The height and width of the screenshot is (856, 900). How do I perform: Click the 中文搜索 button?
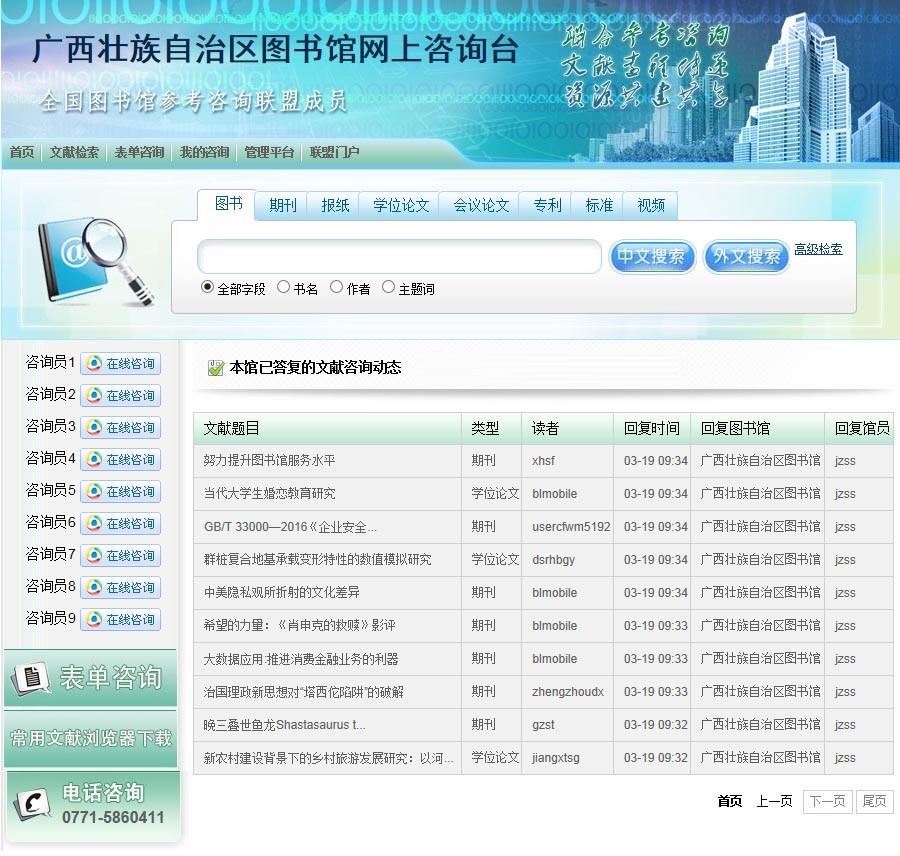pyautogui.click(x=651, y=256)
